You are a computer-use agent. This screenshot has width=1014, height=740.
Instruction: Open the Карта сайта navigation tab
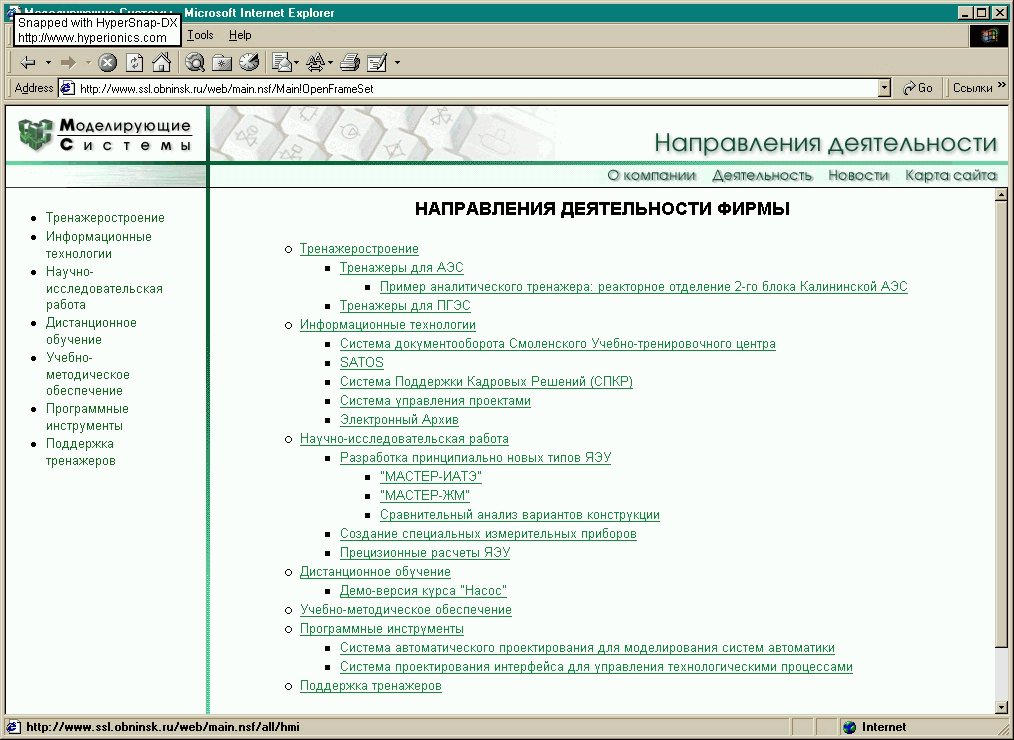point(951,175)
